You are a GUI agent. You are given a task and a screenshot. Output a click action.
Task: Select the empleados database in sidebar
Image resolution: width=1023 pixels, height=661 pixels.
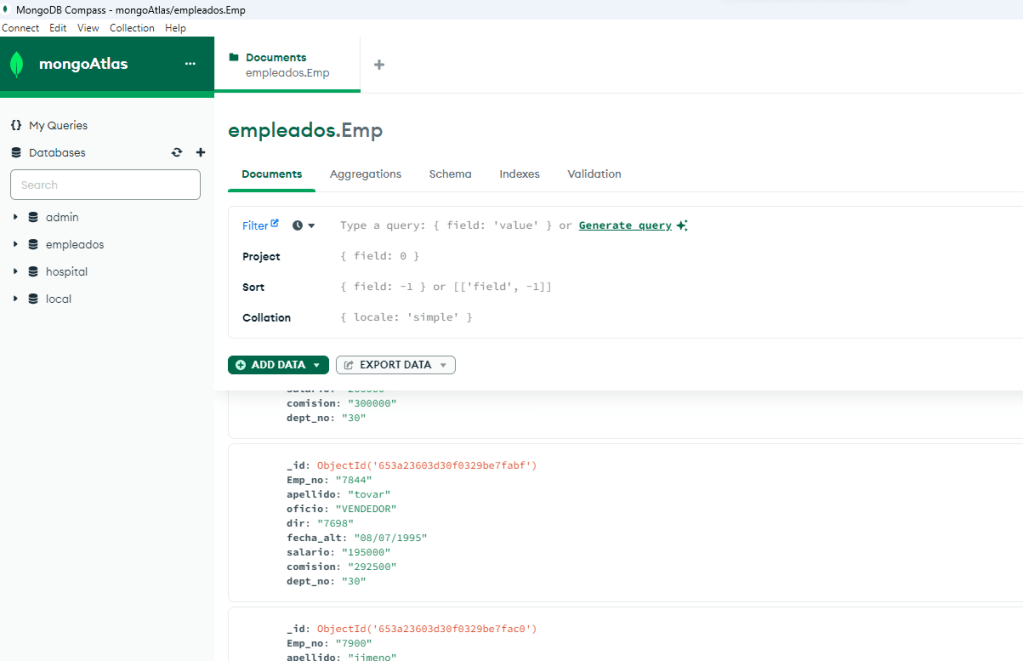[74, 245]
